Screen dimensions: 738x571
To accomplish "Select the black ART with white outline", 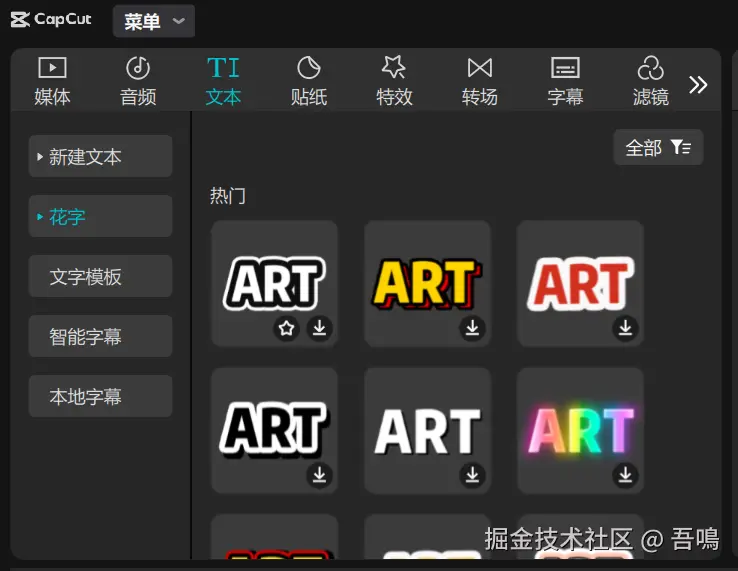I will tap(274, 431).
